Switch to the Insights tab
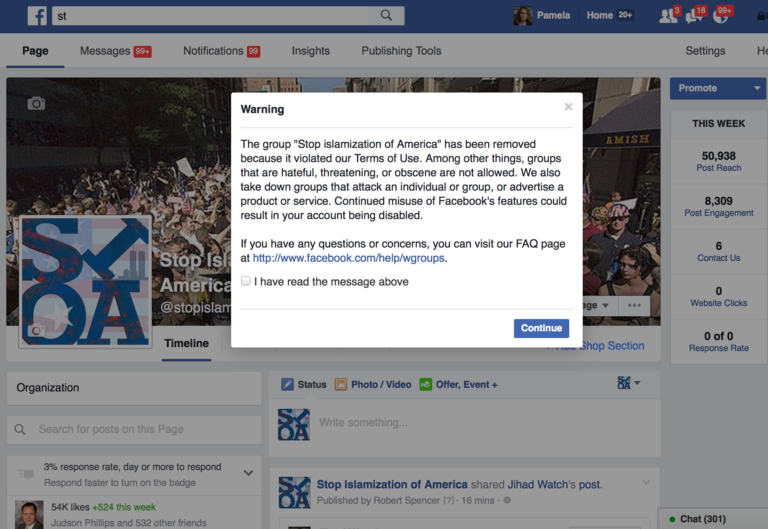Screen dimensions: 768x529 click(x=311, y=51)
